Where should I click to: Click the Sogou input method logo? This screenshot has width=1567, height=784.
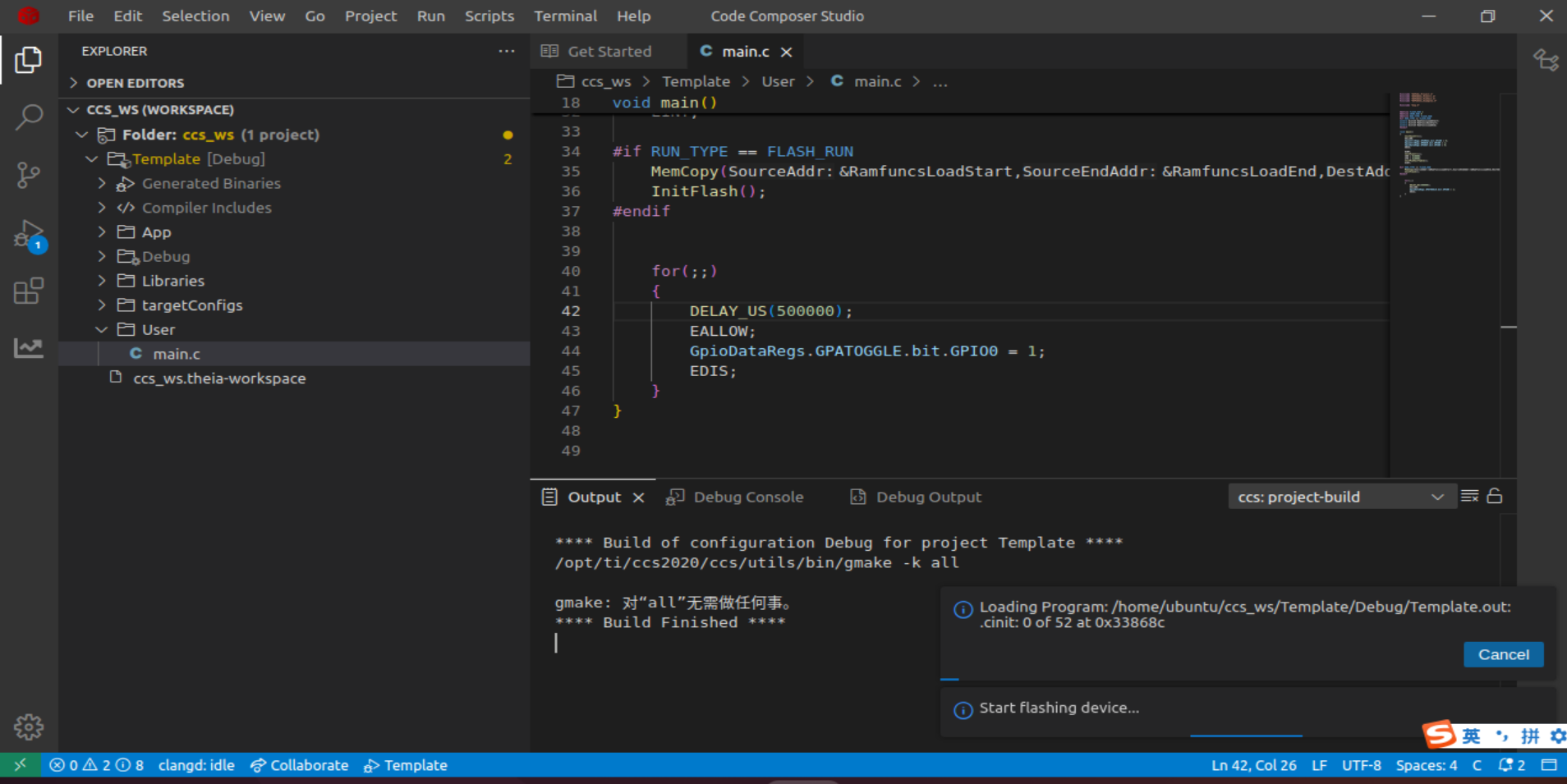click(x=1439, y=734)
